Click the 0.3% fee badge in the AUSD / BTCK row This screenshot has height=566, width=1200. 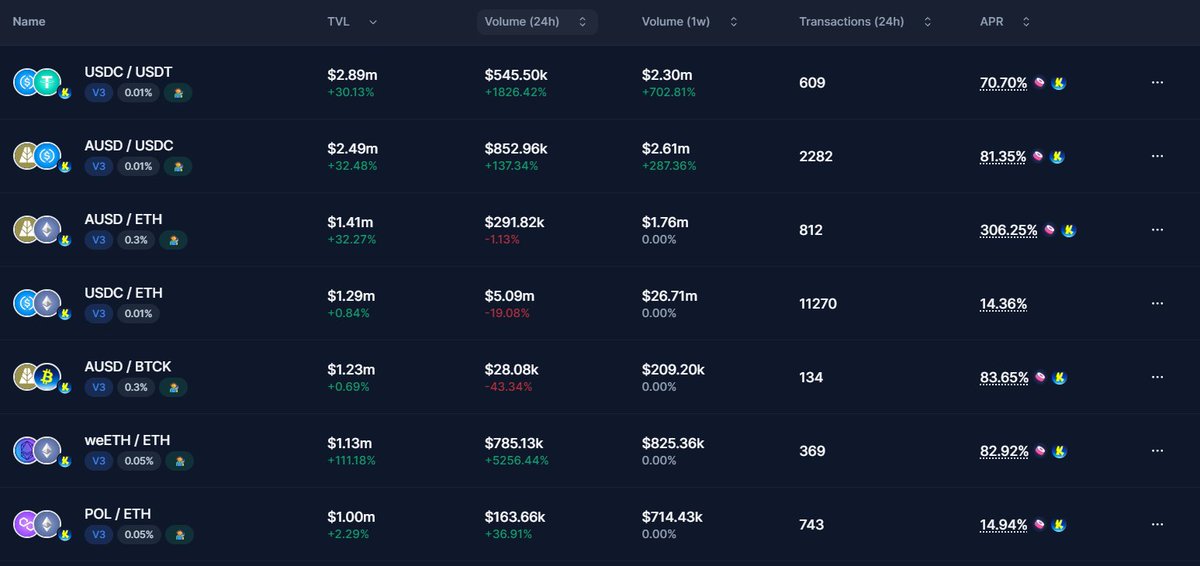tap(136, 387)
